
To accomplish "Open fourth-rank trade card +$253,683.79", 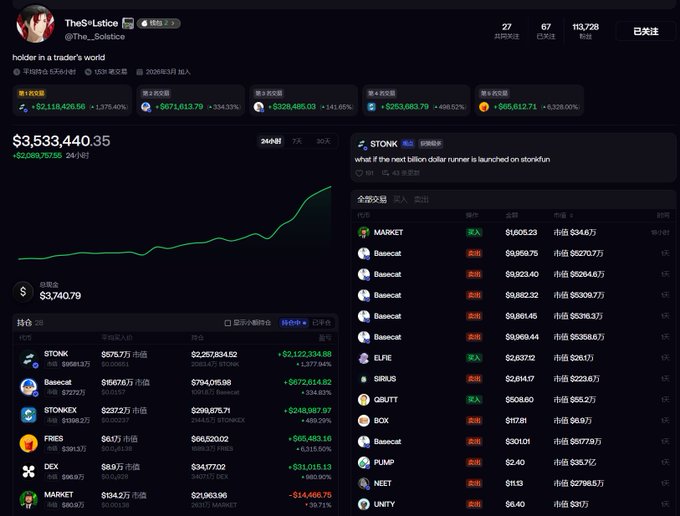I will [x=416, y=101].
